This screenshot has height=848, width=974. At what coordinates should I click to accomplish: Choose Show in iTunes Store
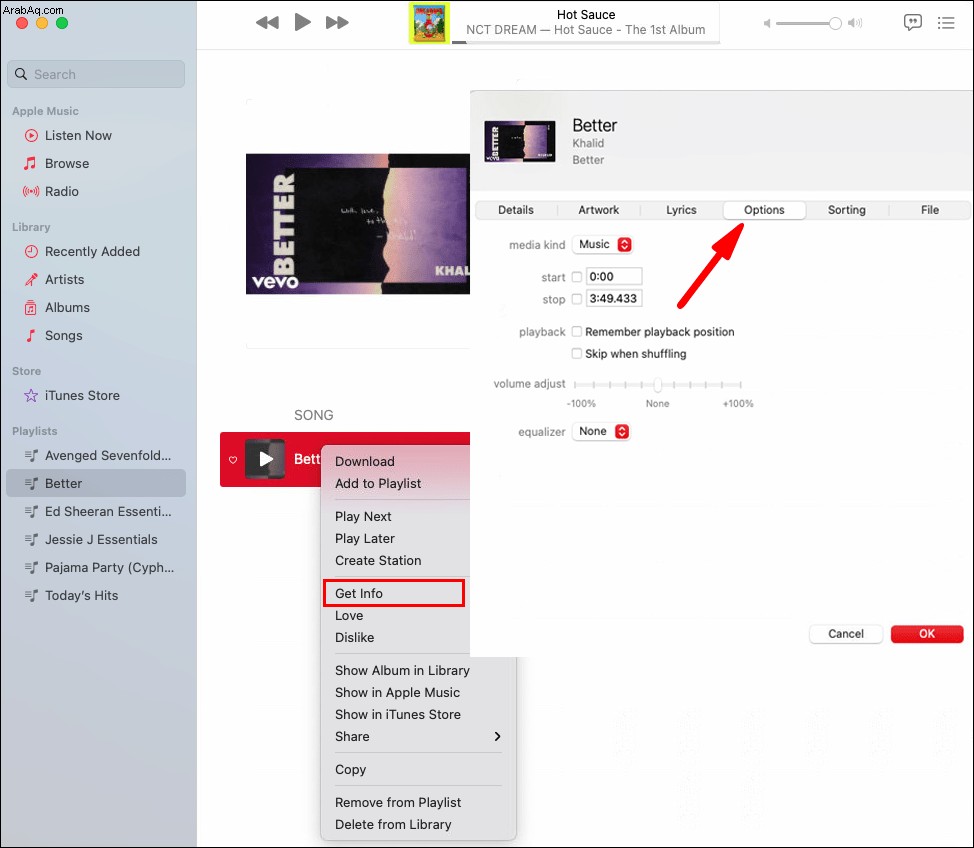click(x=398, y=714)
